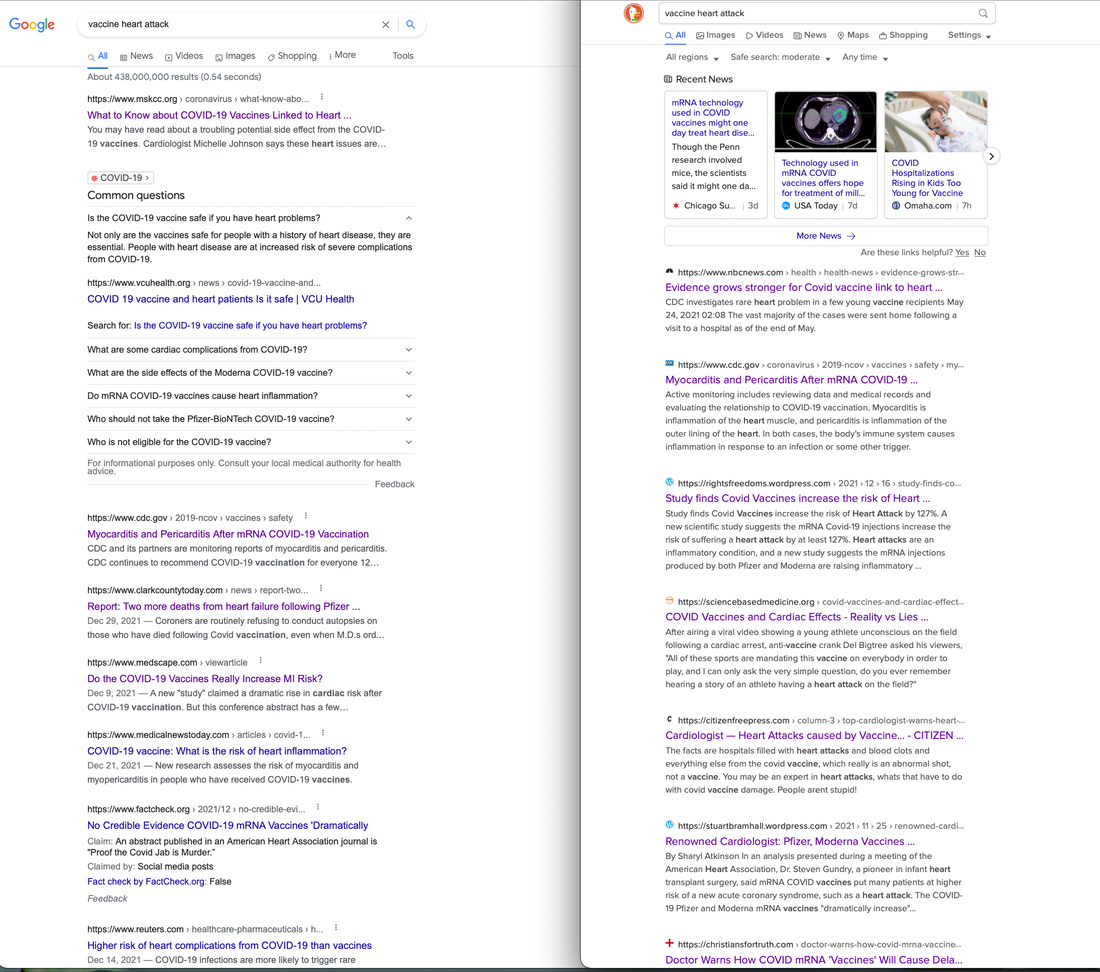Click the Google magnifier search icon
The height and width of the screenshot is (972, 1100).
pyautogui.click(x=410, y=25)
